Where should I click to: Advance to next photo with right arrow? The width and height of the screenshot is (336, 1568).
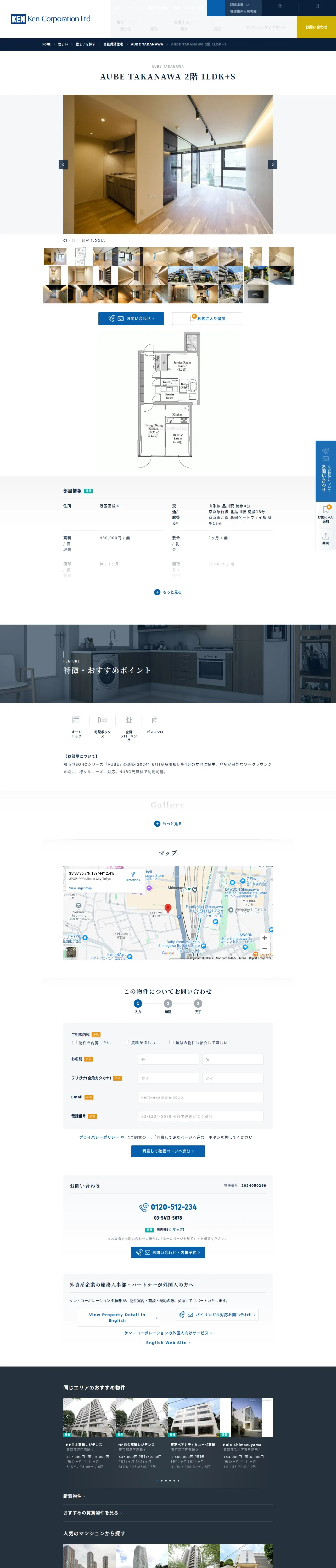pyautogui.click(x=273, y=164)
